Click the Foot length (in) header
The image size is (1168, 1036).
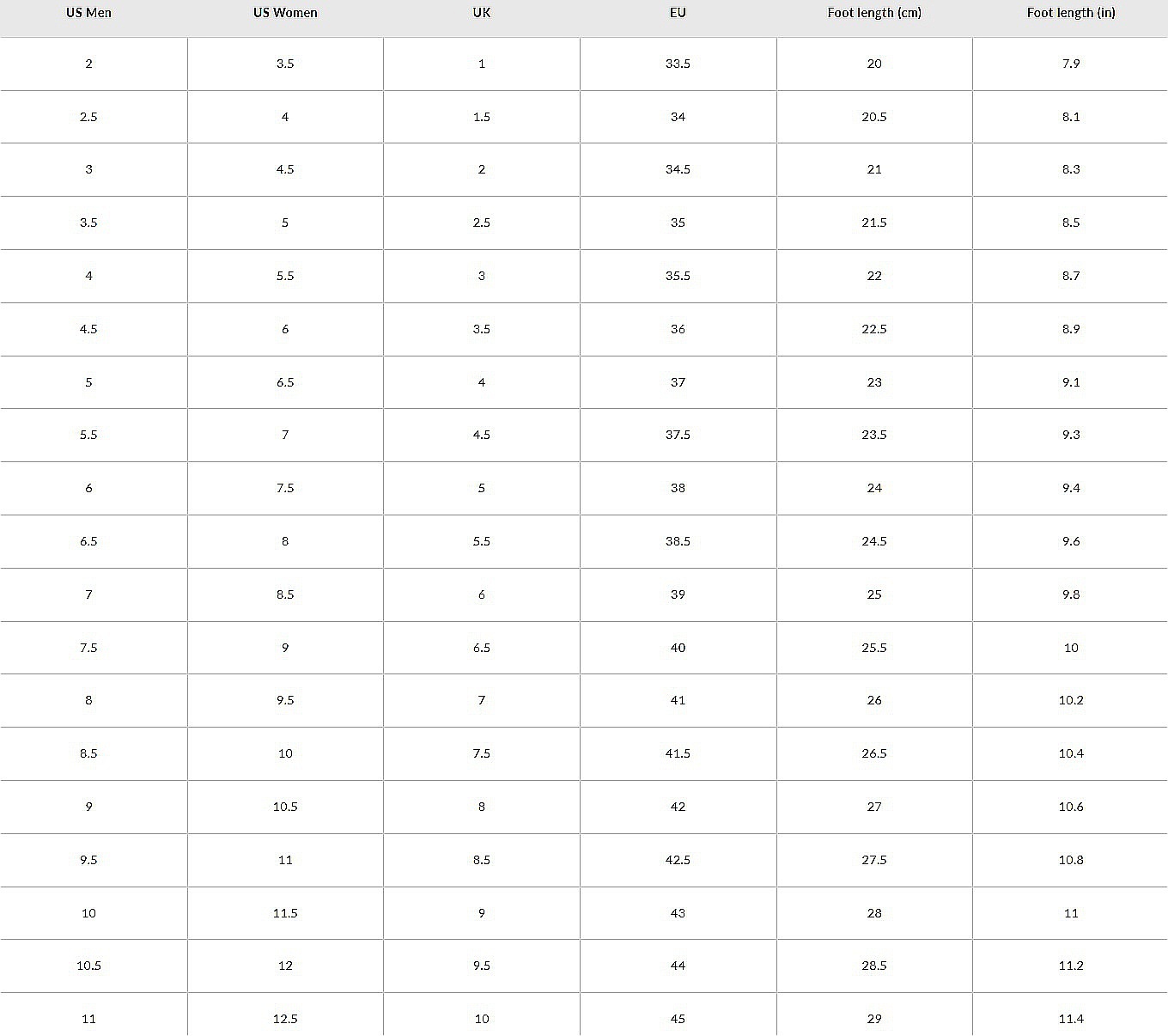pos(1071,13)
